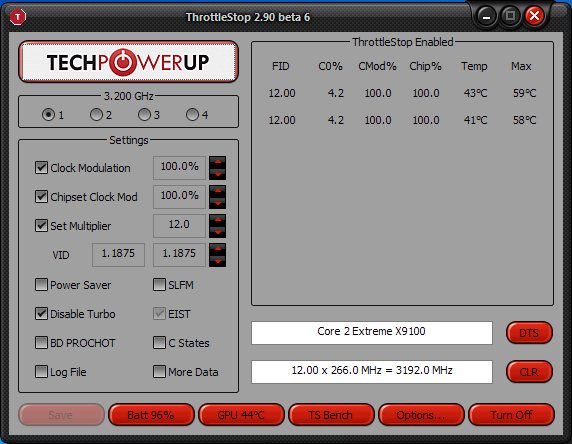Check the More Data checkbox
572x444 pixels.
pyautogui.click(x=159, y=372)
